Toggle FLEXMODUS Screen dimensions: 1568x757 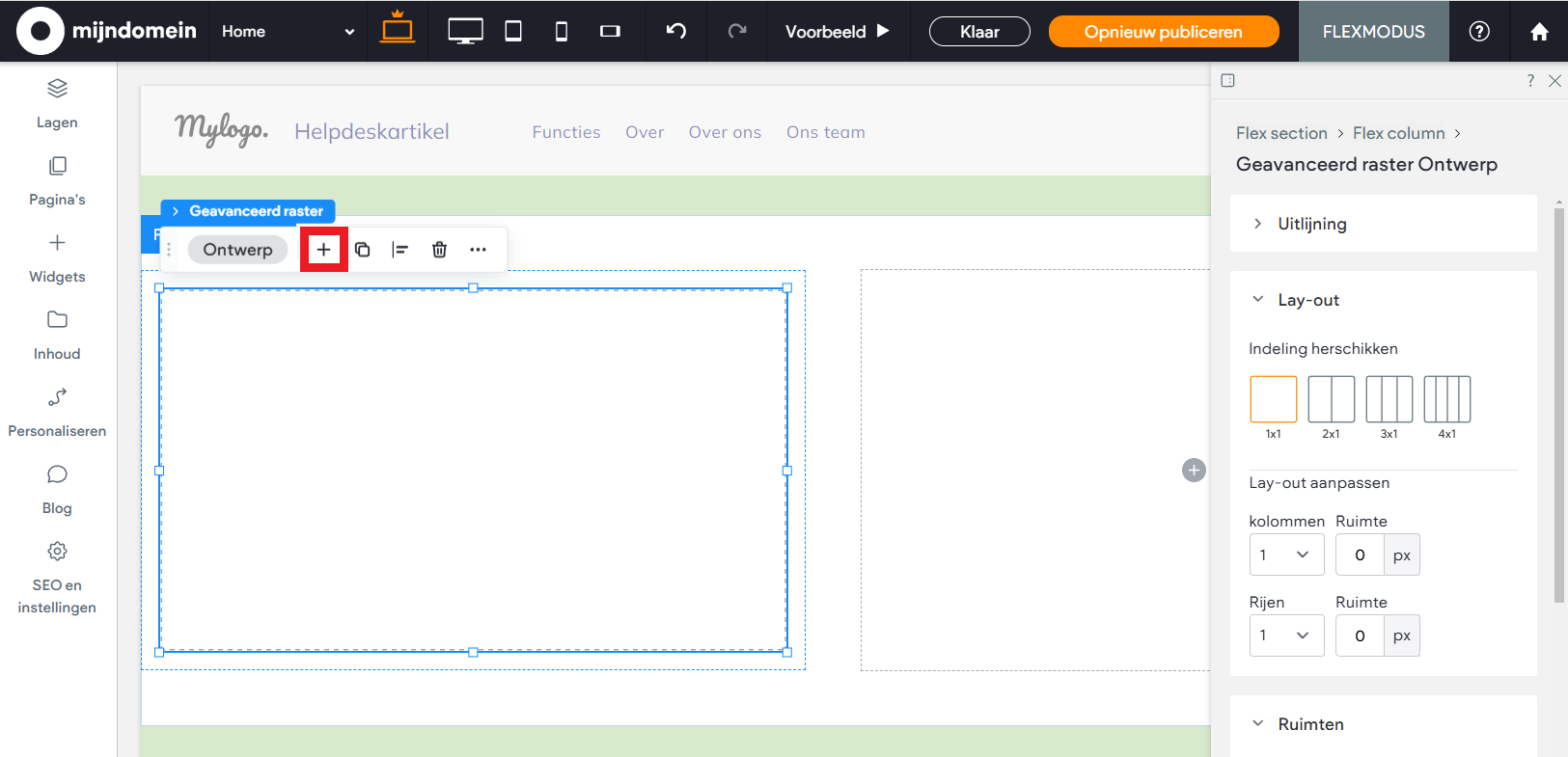(x=1373, y=32)
